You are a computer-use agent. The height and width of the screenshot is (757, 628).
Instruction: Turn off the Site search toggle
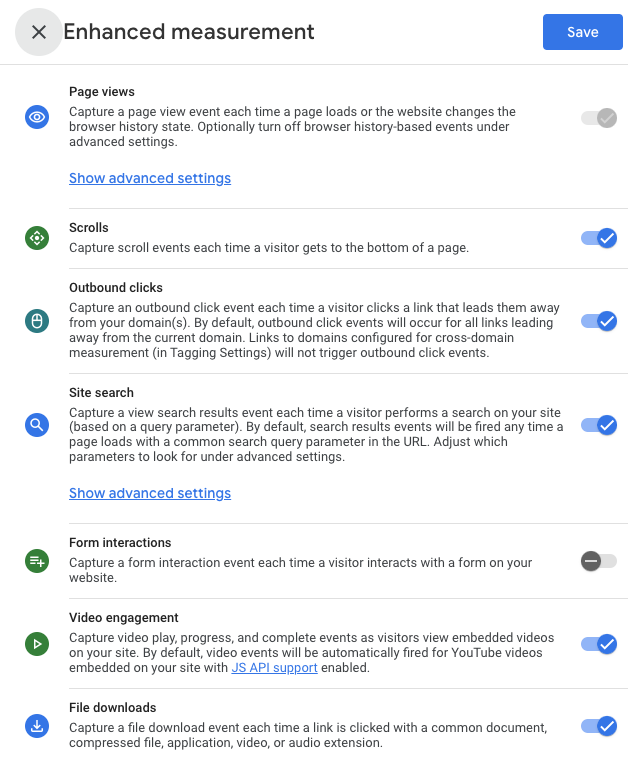[599, 425]
